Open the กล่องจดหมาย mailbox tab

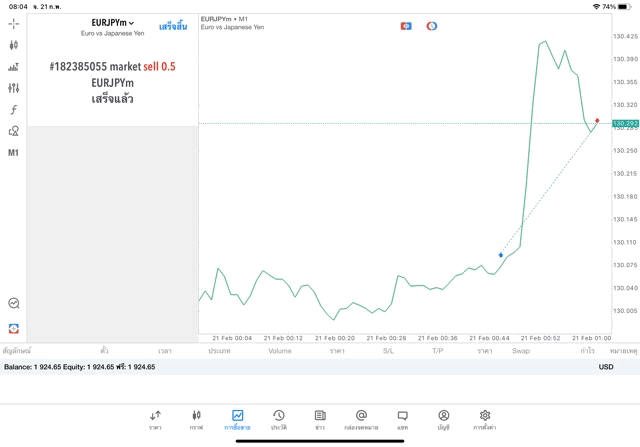361,419
